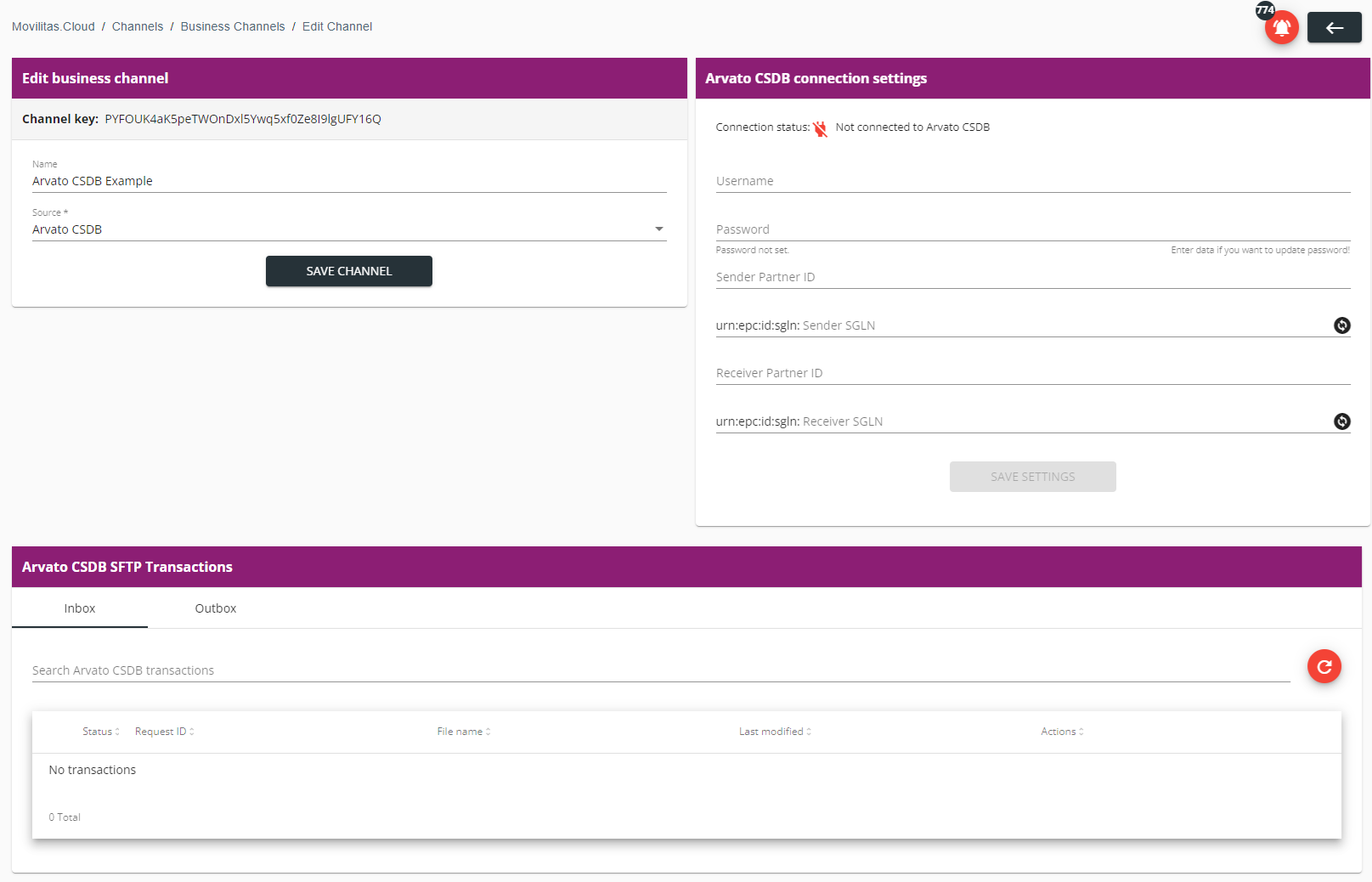
Task: Click the 'Password not set.' hint
Action: click(x=753, y=250)
